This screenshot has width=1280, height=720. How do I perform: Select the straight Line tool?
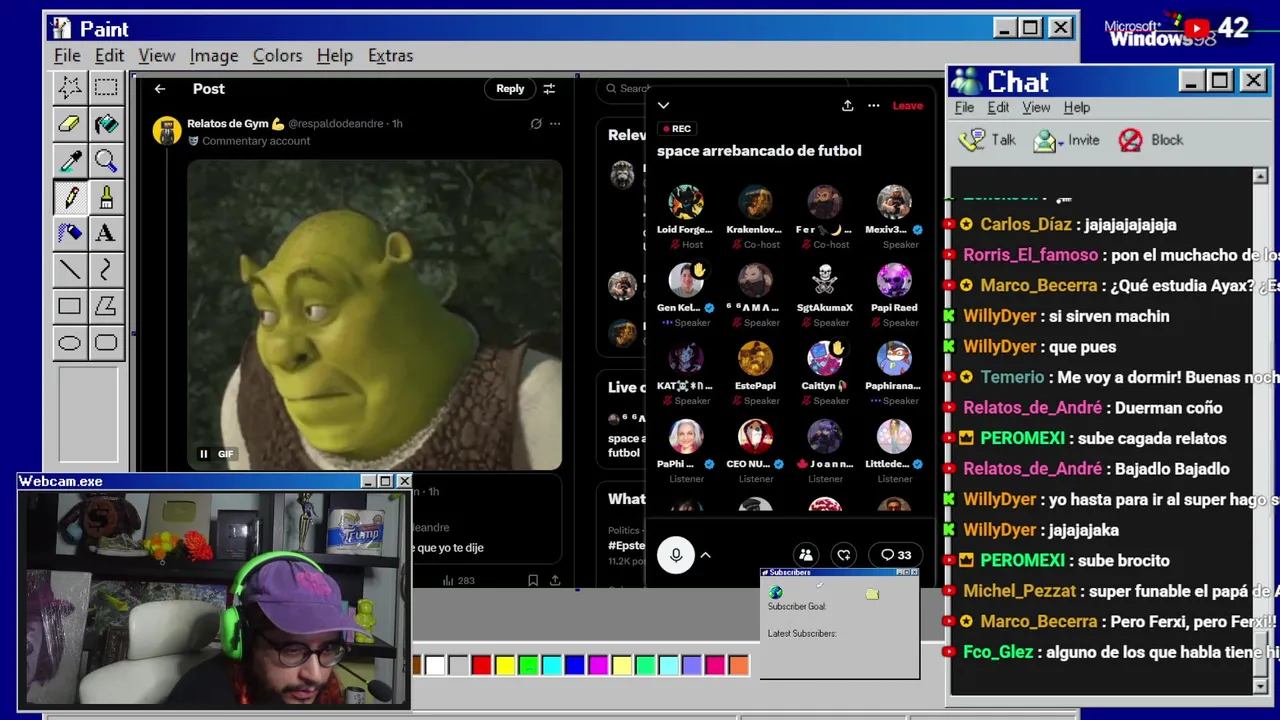pos(69,269)
